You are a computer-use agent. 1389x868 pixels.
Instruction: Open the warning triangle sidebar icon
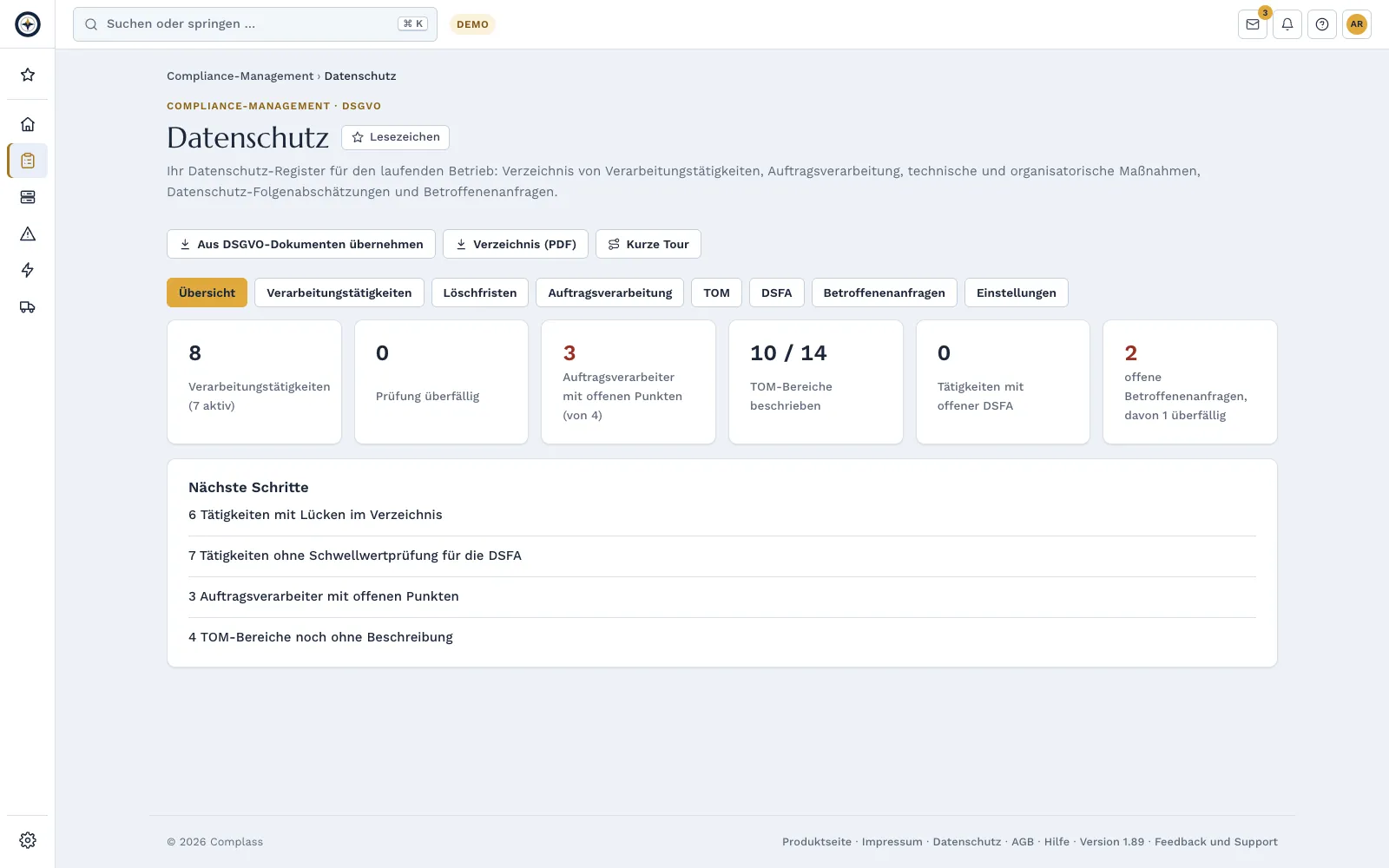28,233
